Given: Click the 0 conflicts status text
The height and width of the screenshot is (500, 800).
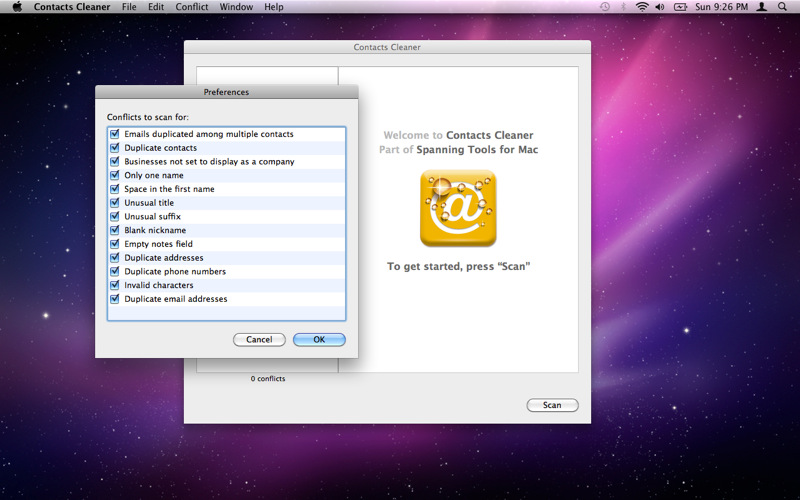Looking at the screenshot, I should pos(268,379).
